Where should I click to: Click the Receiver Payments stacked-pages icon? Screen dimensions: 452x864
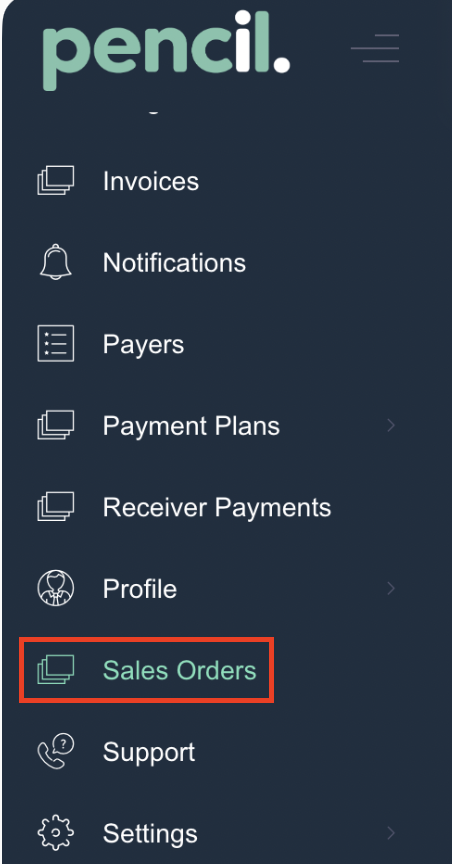56,506
